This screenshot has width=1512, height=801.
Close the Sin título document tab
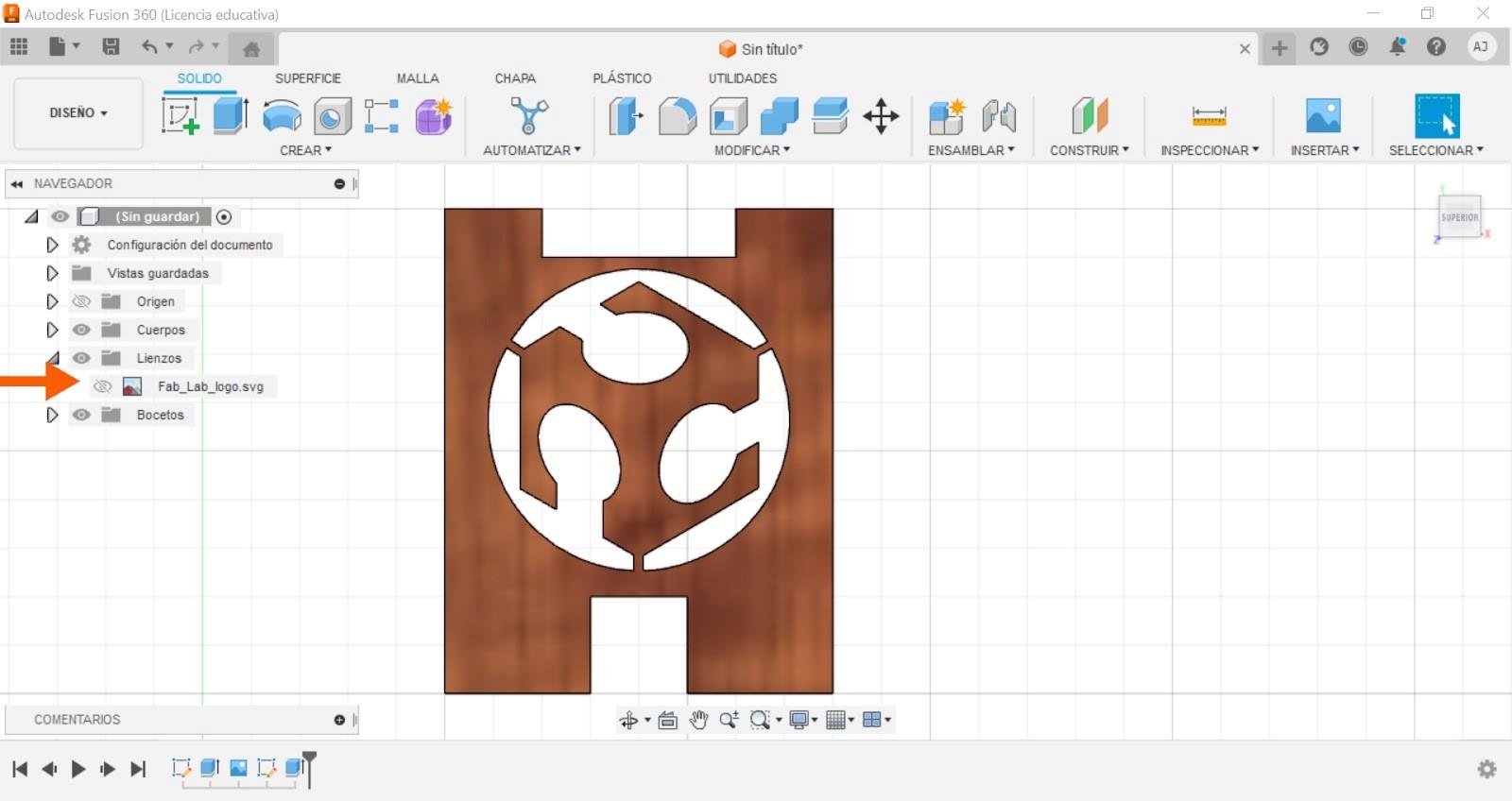pyautogui.click(x=1245, y=49)
